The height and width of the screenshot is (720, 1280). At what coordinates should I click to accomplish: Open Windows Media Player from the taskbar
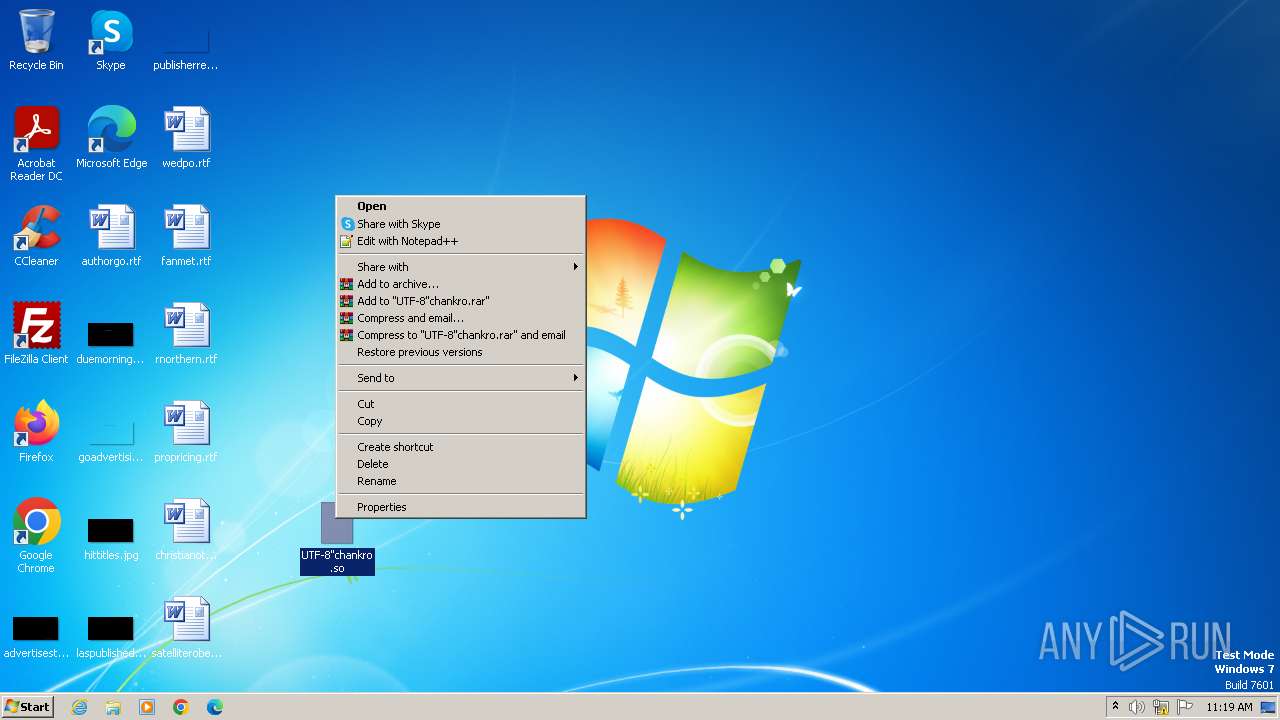click(147, 707)
